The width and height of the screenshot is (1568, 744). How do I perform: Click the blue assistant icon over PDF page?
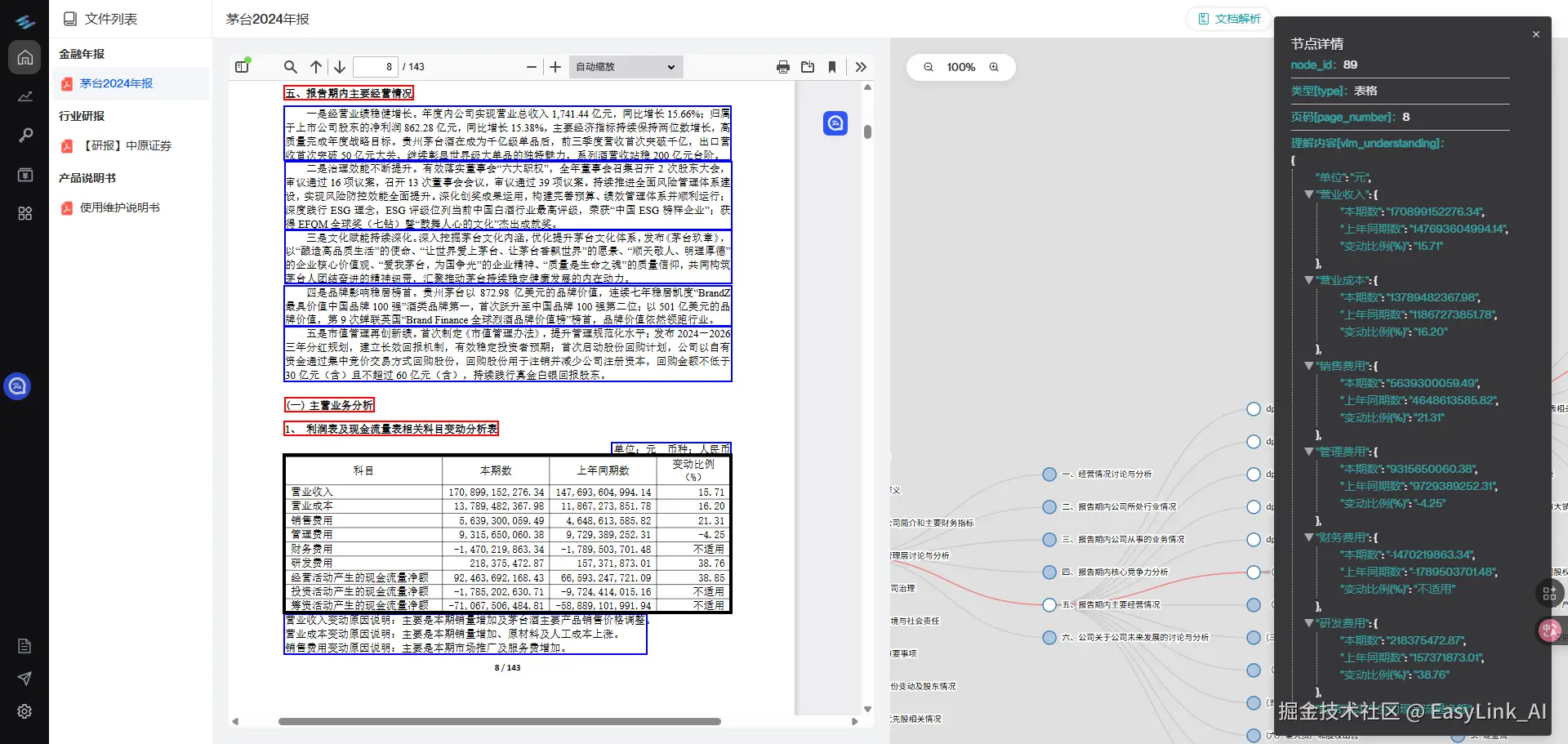[835, 123]
